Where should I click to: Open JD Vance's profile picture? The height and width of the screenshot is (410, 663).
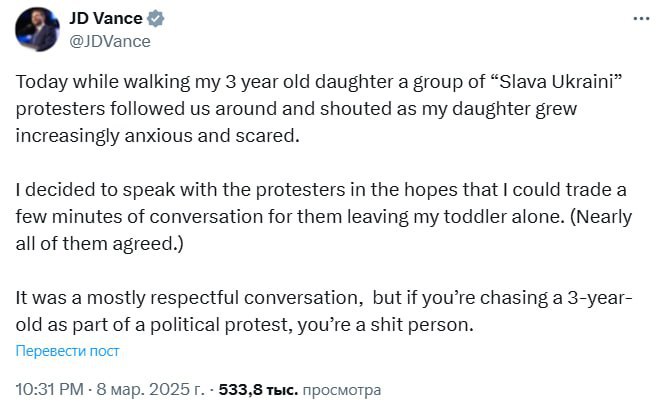[36, 28]
